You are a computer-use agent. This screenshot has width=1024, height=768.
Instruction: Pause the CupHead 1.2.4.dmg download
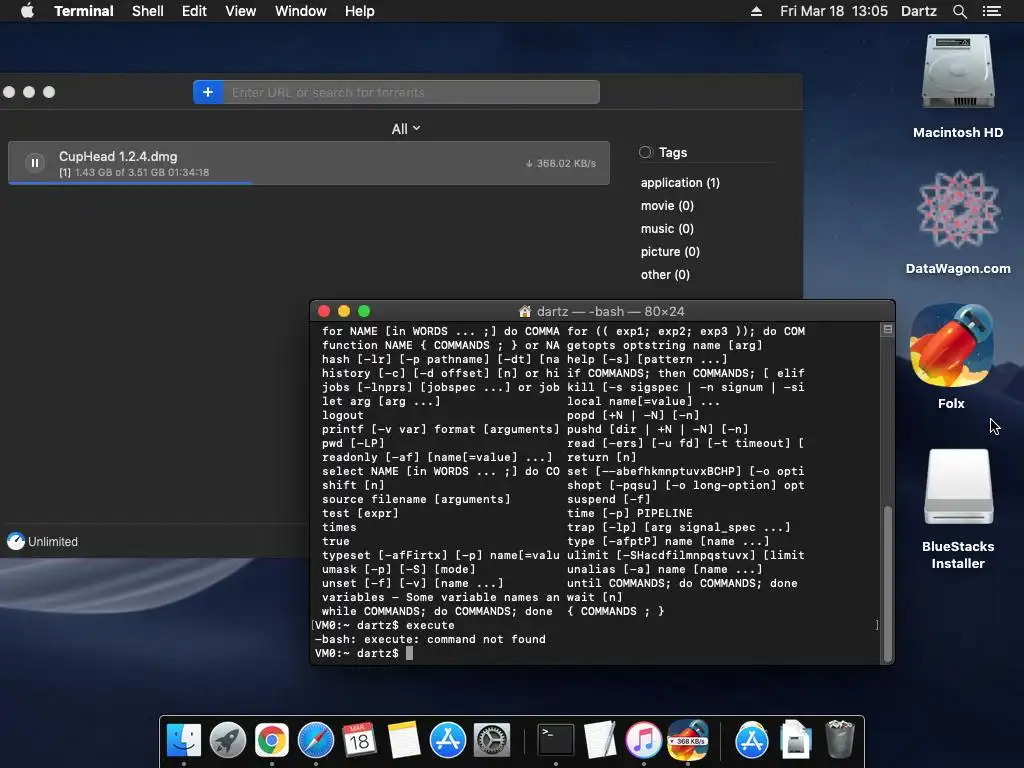tap(35, 163)
